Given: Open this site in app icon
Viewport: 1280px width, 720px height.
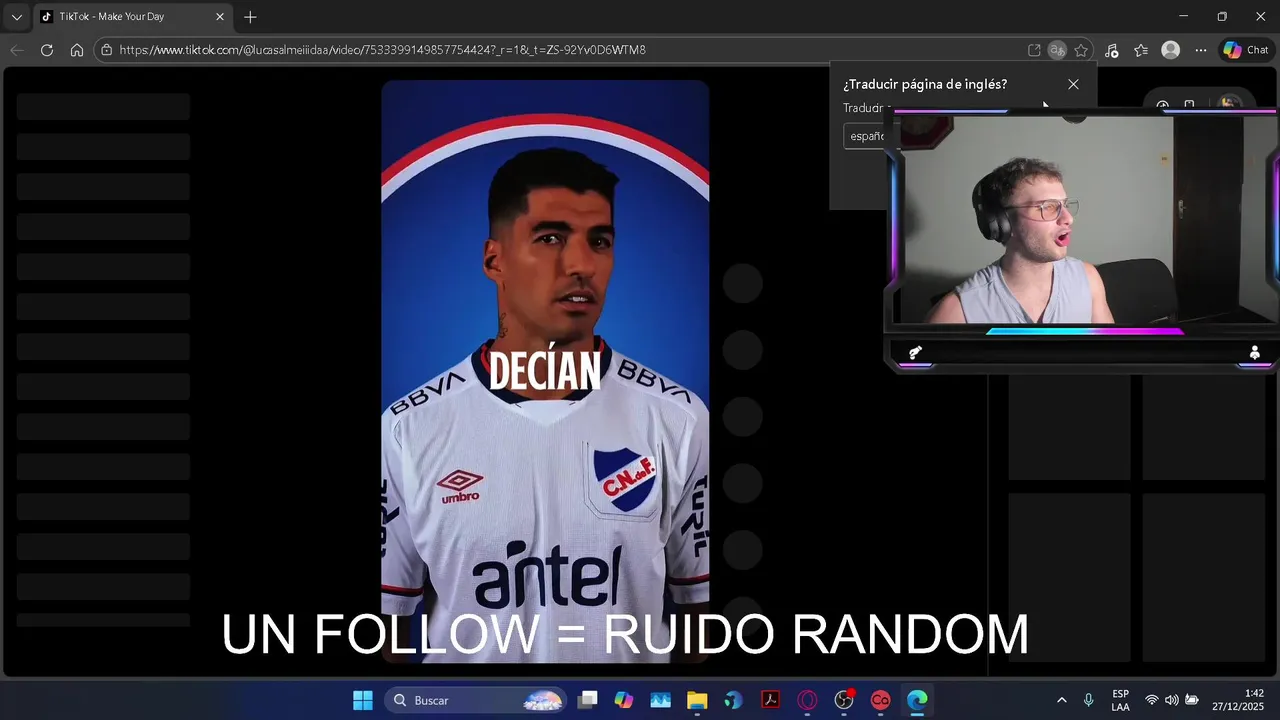Looking at the screenshot, I should pos(1034,50).
